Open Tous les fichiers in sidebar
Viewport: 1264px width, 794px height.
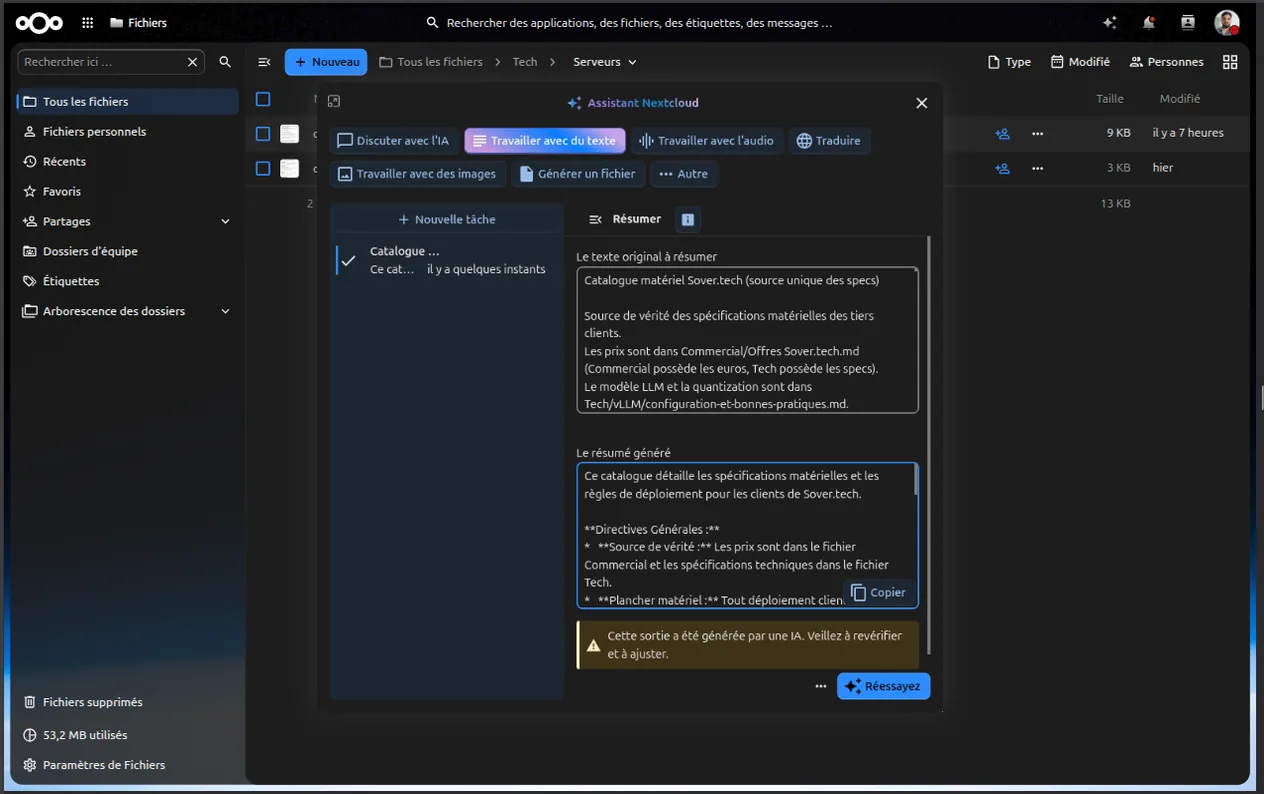[127, 101]
